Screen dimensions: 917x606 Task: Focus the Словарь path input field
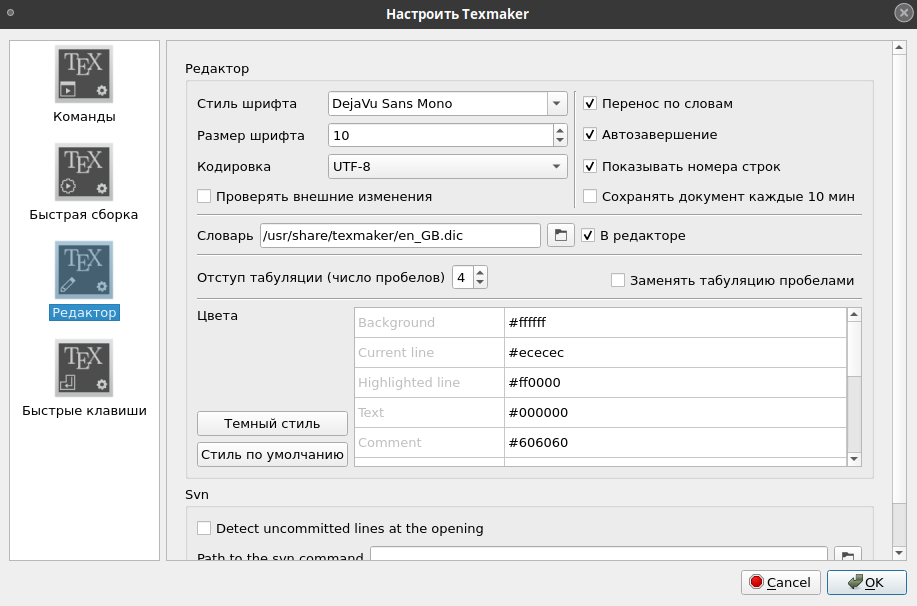(x=400, y=235)
